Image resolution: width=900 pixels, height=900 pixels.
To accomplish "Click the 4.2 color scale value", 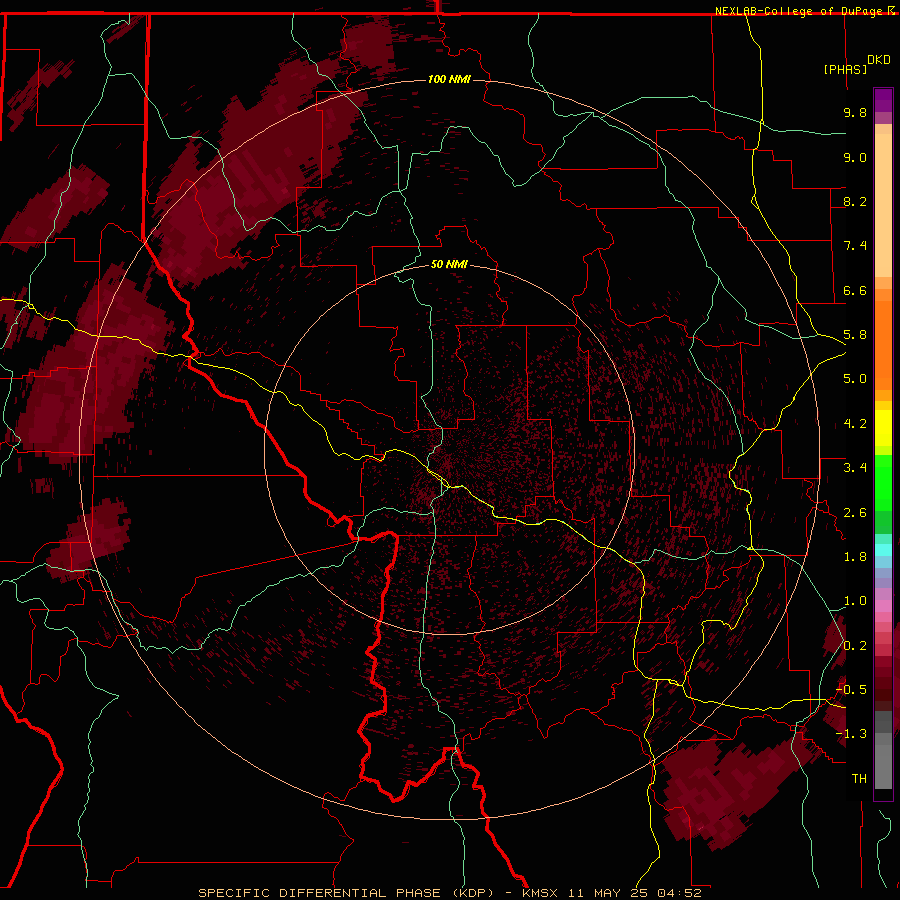I will click(855, 424).
